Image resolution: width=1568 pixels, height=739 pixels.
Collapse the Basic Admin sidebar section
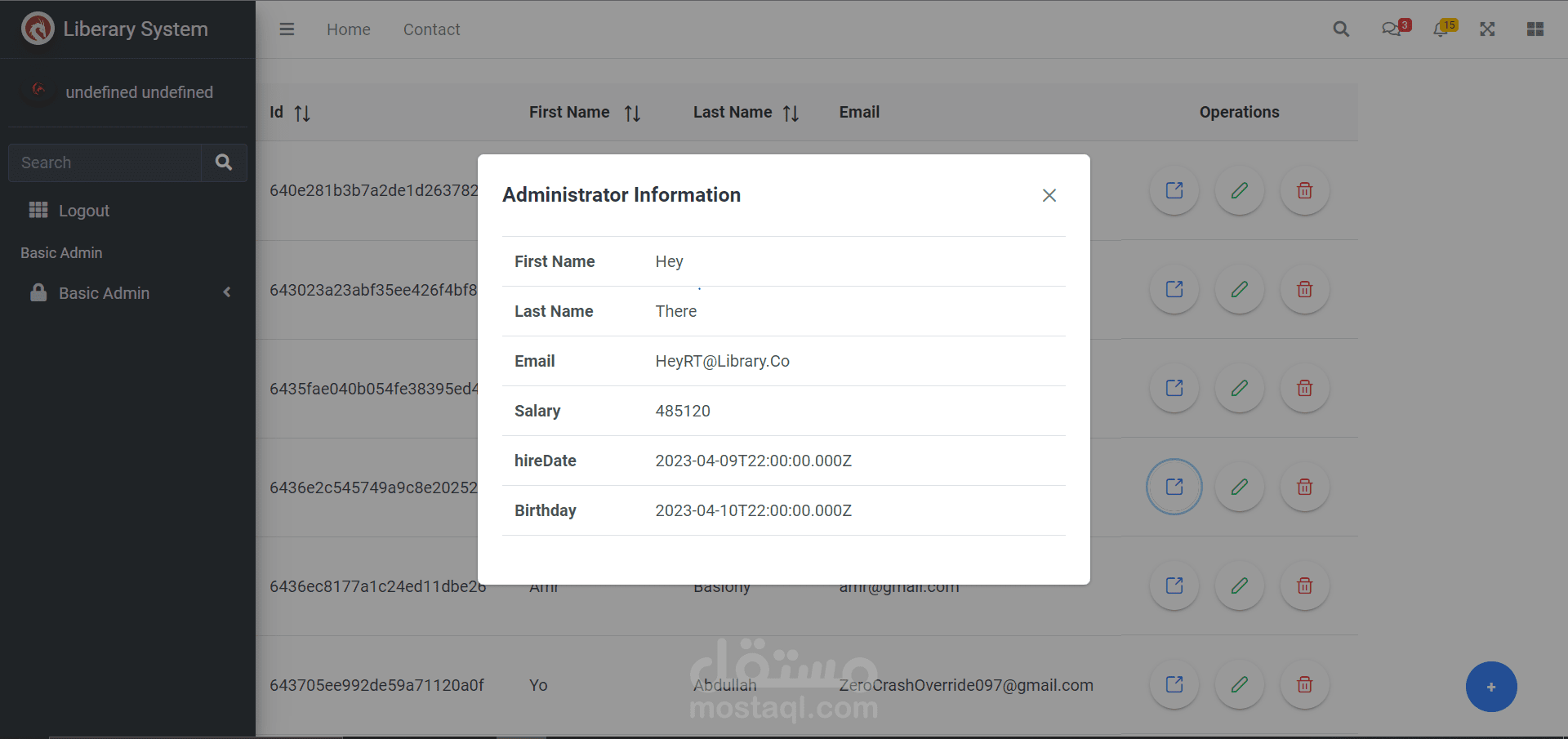226,292
